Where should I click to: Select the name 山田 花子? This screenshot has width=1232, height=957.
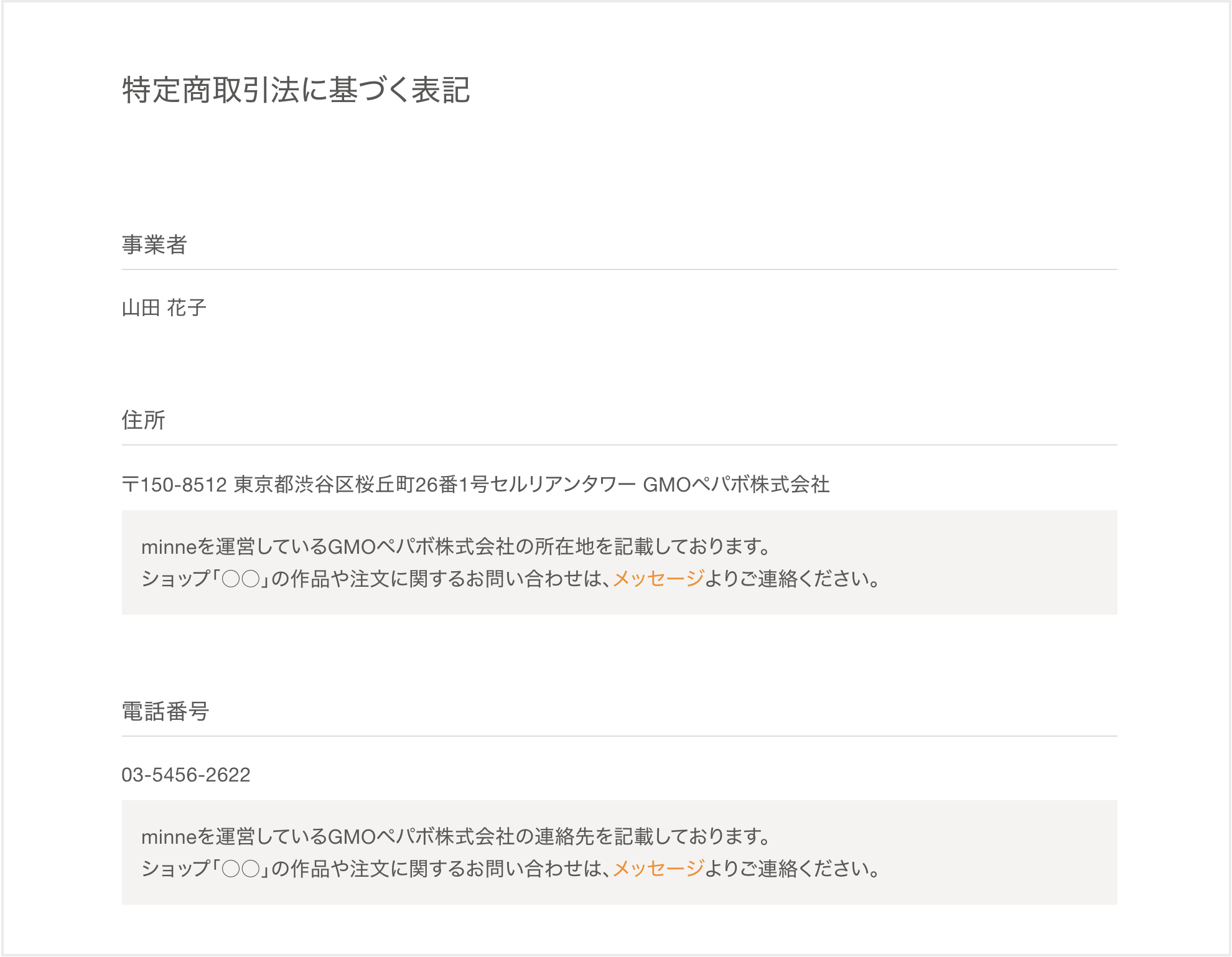pos(164,308)
